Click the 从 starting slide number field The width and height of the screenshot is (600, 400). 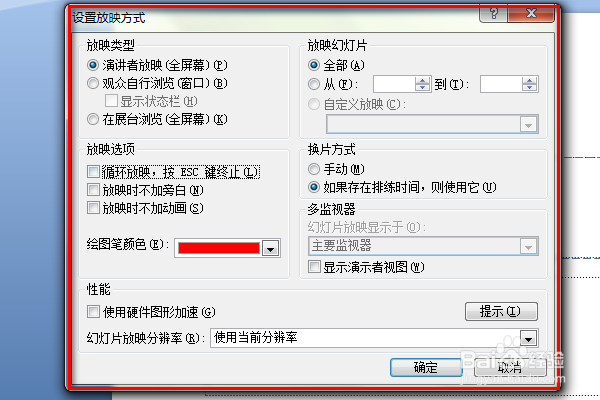coord(395,84)
